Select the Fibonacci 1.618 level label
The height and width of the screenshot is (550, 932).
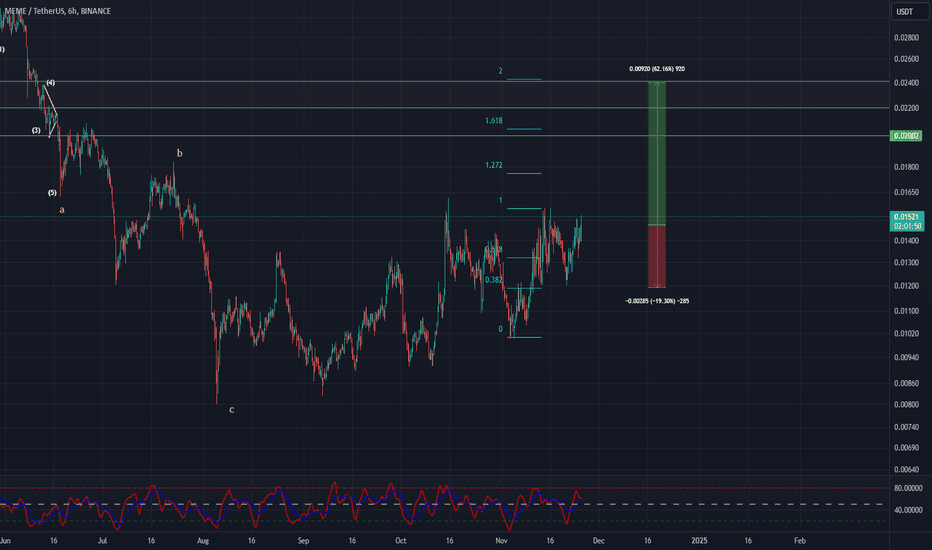click(x=493, y=121)
